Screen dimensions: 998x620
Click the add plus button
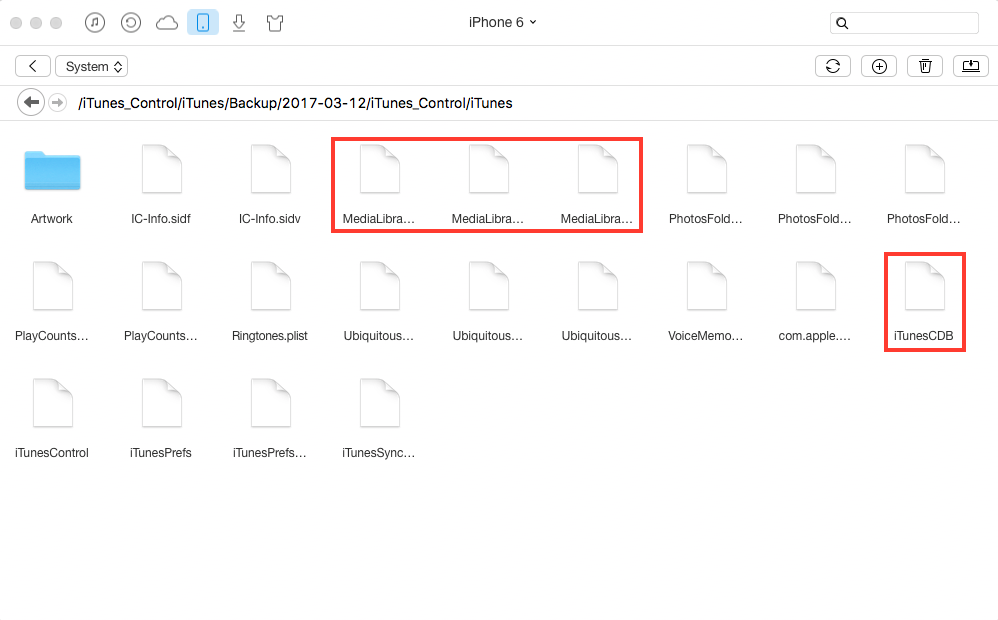(879, 66)
